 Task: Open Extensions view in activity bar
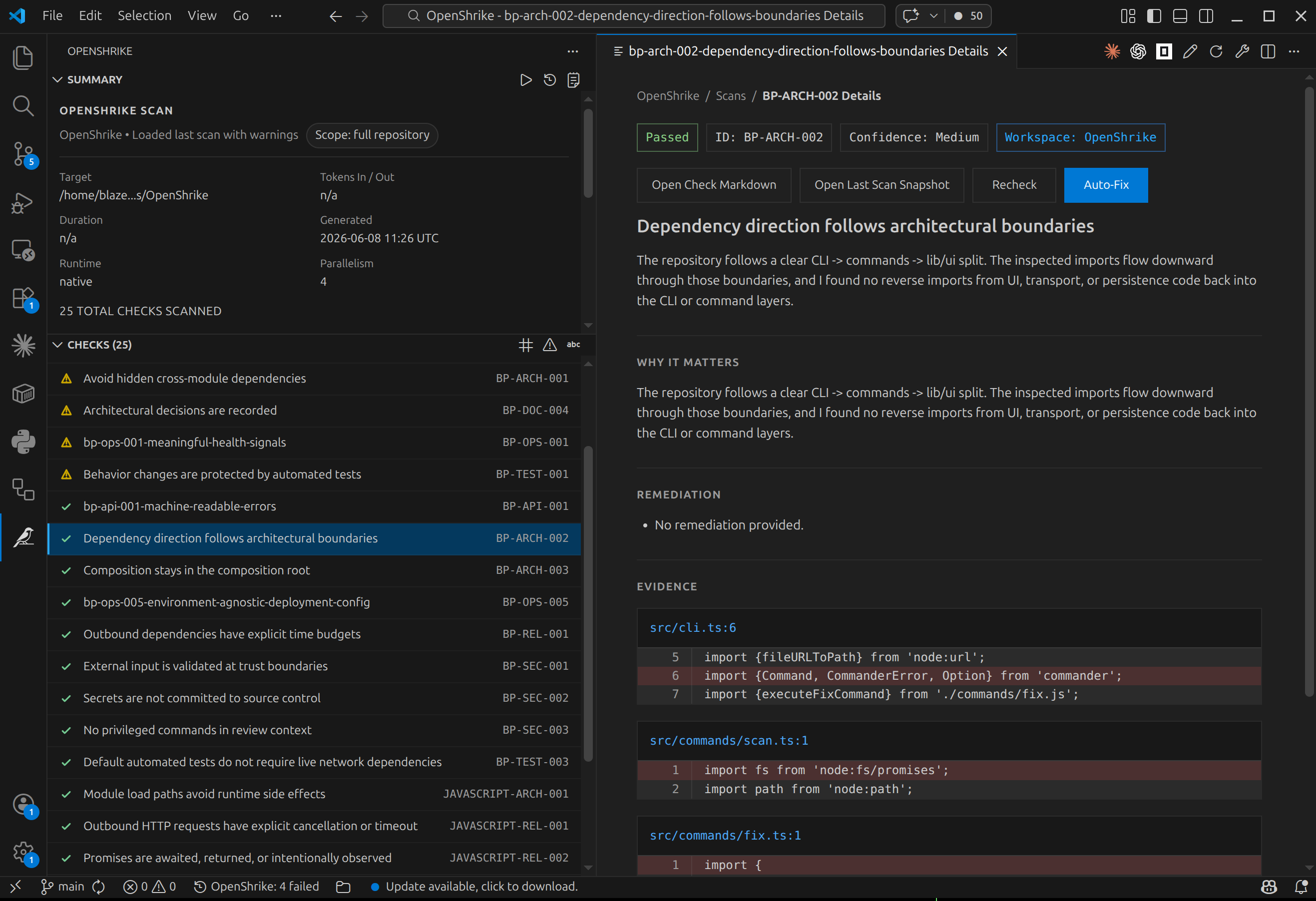[22, 299]
